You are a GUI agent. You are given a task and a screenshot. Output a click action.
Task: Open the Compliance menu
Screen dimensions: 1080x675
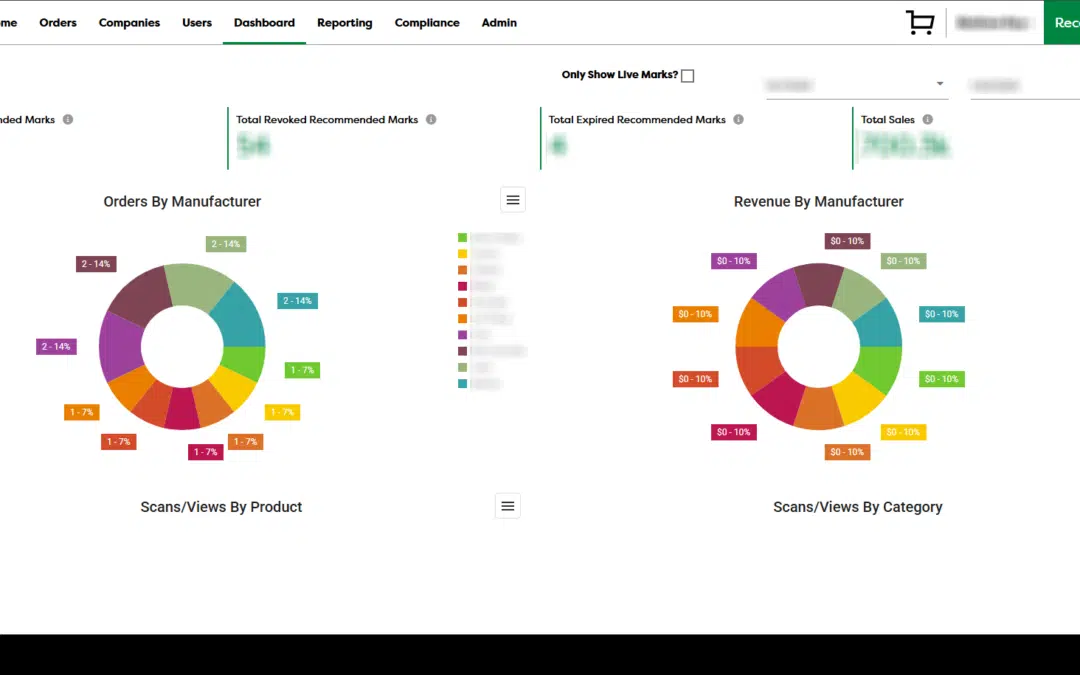click(427, 23)
